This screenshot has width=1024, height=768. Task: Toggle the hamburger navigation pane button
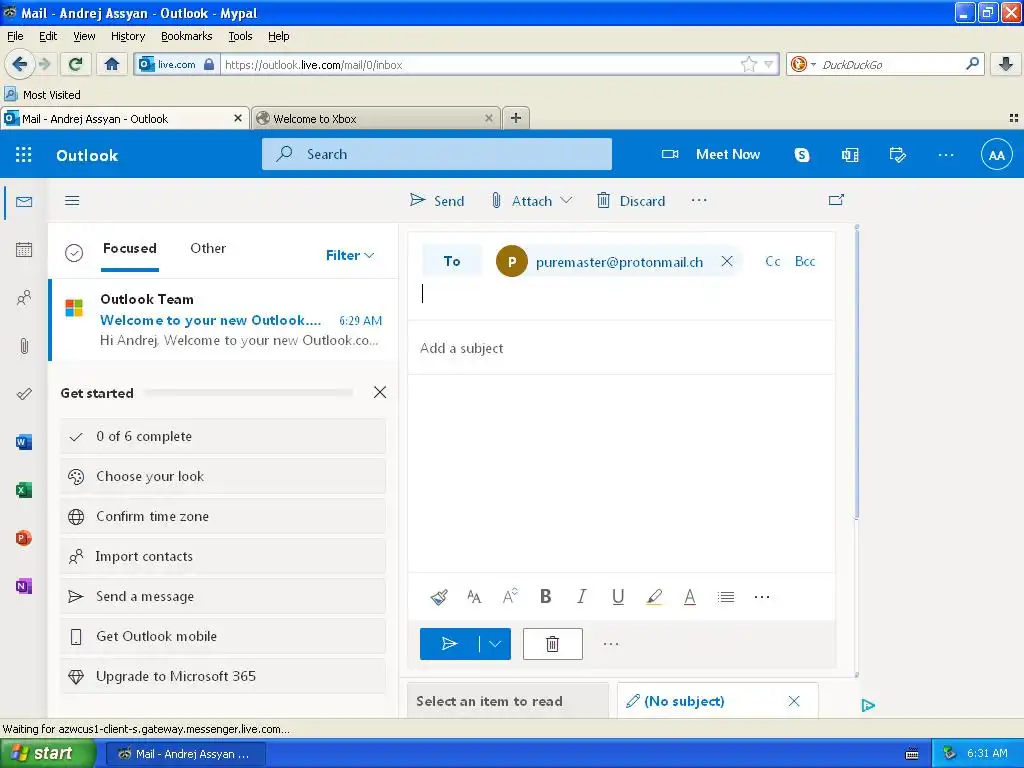(x=72, y=200)
